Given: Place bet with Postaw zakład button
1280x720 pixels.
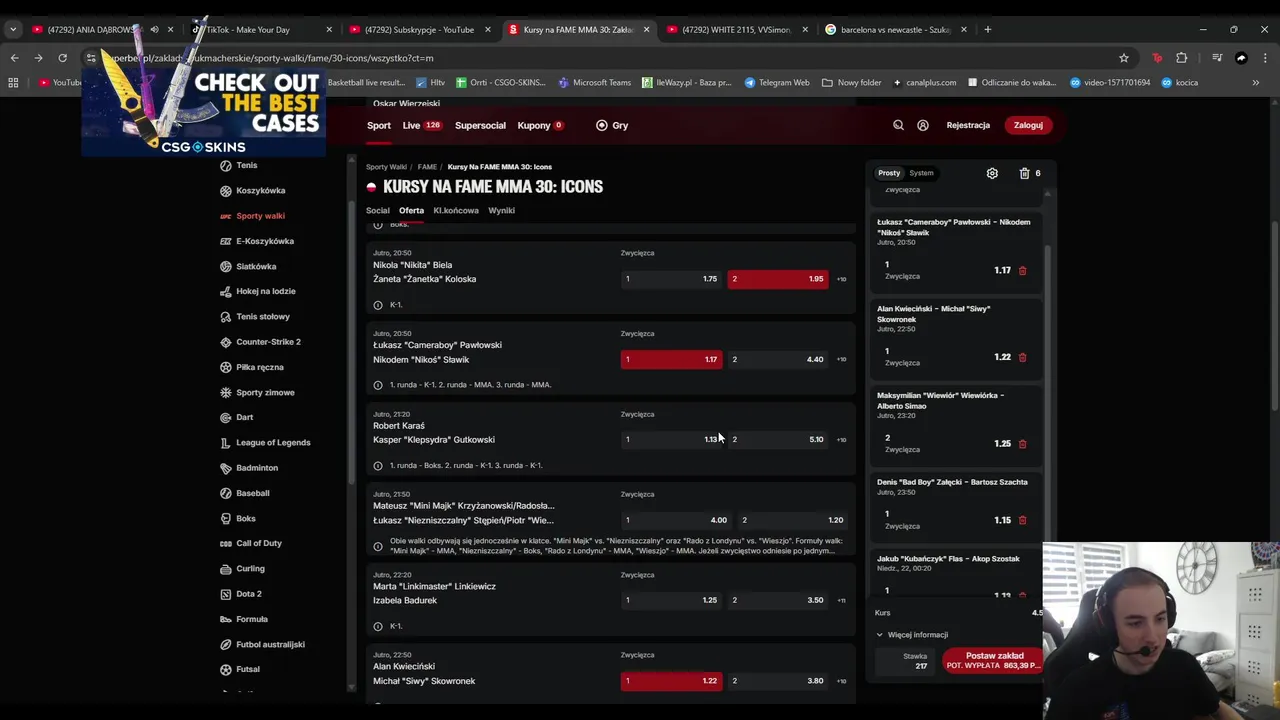Looking at the screenshot, I should pos(993,660).
